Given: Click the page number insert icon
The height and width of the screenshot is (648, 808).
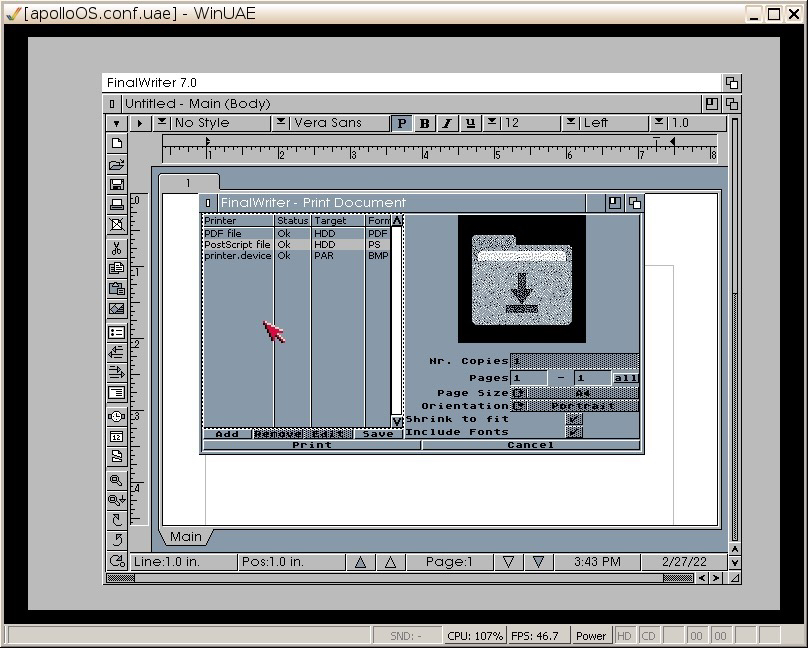Looking at the screenshot, I should 117,457.
